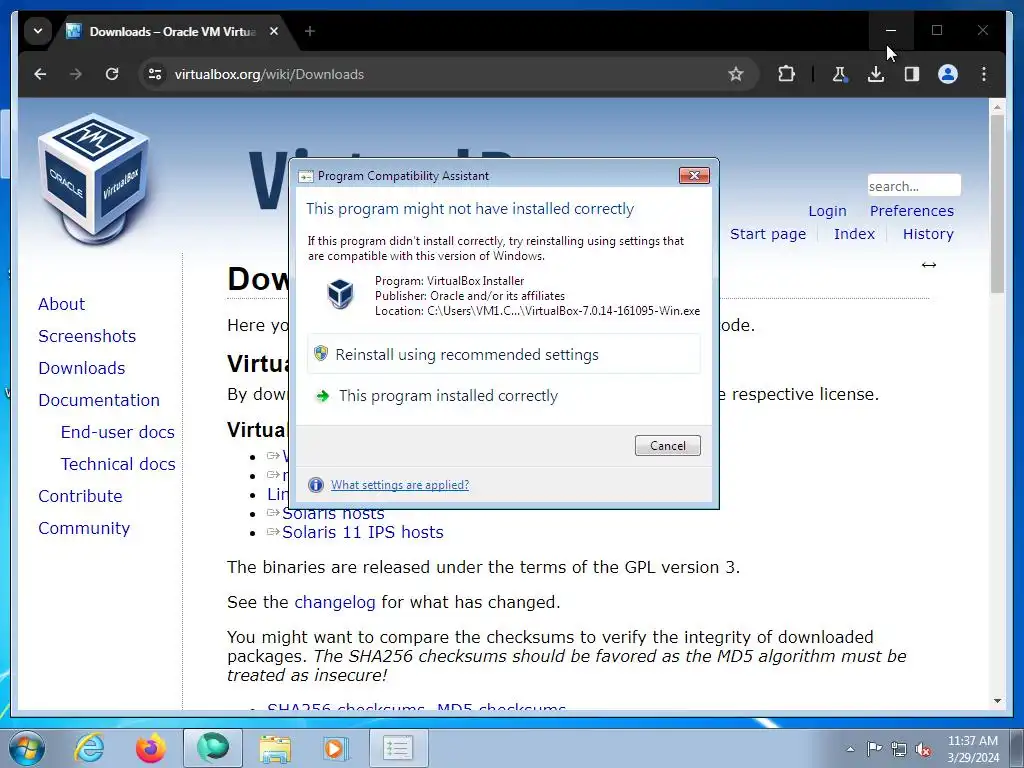Click the page scrollbar down arrow
Viewport: 1024px width, 768px height.
coord(997,701)
